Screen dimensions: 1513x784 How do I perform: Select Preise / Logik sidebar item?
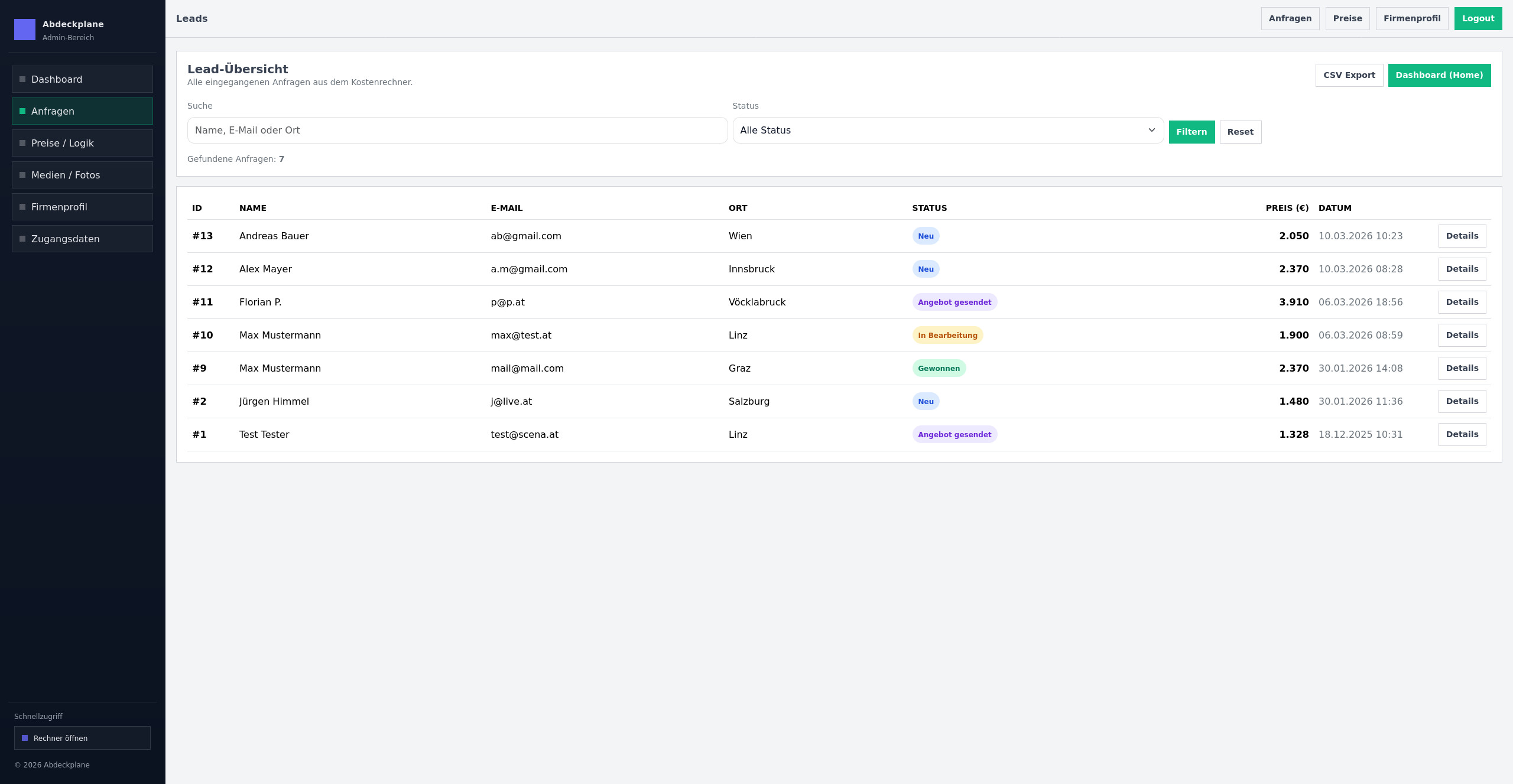point(82,143)
